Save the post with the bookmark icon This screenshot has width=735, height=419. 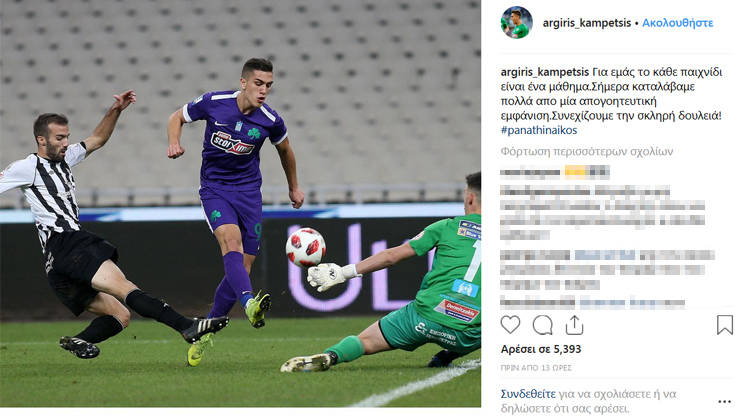point(724,325)
